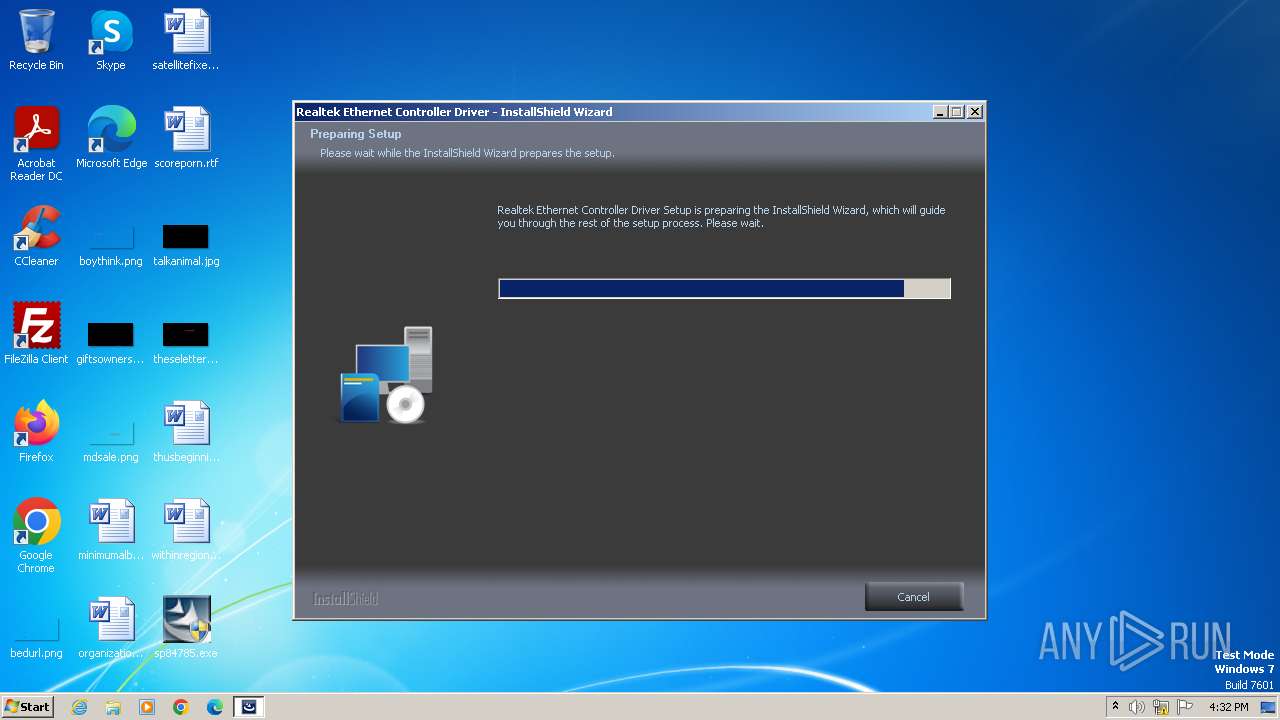Click the Preparing Setup heading

pyautogui.click(x=355, y=134)
